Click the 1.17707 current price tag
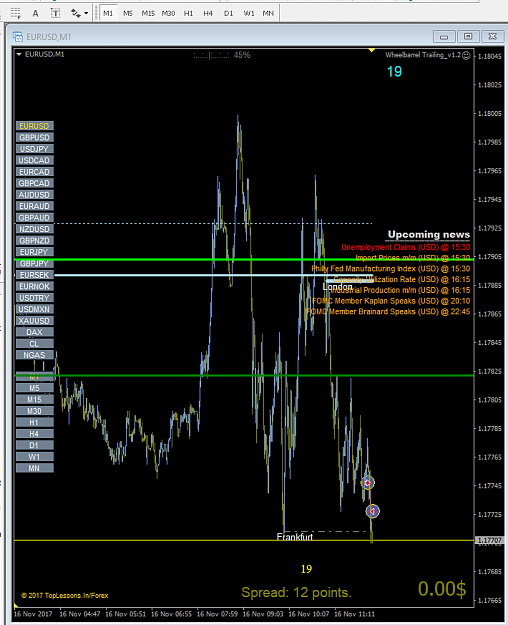The image size is (508, 625). [x=489, y=540]
